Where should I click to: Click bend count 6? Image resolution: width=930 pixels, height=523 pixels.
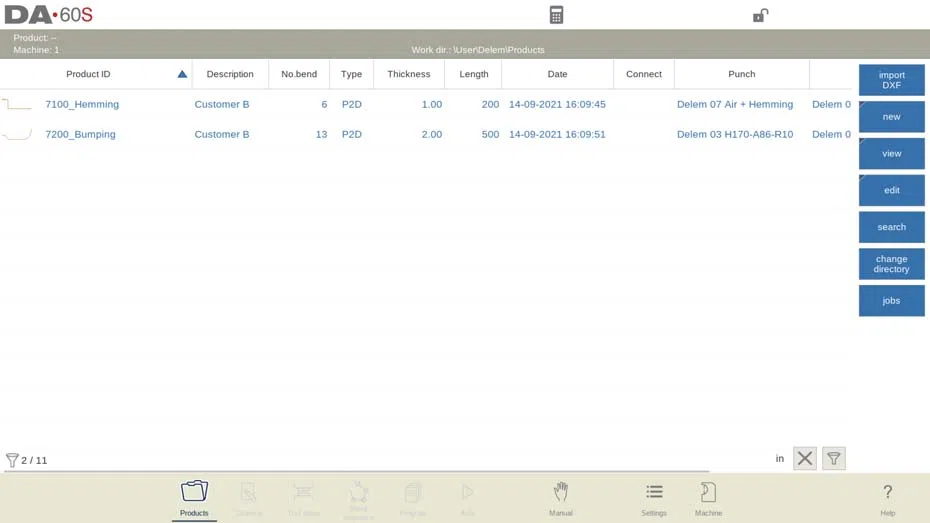click(x=324, y=104)
